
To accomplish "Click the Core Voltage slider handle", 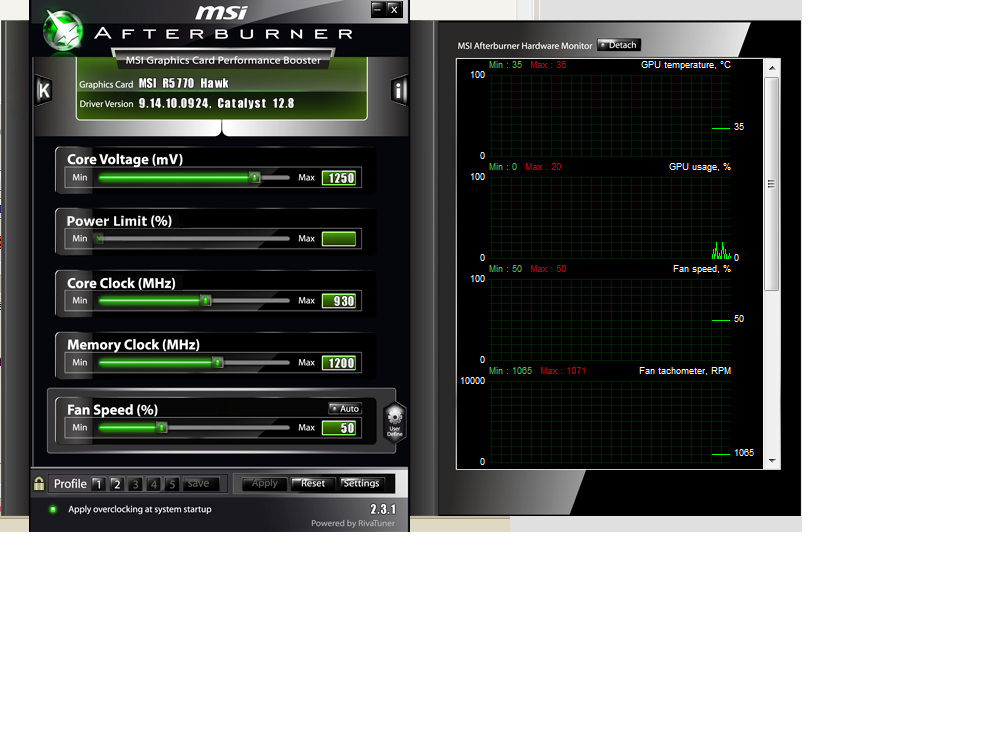I will pos(254,177).
